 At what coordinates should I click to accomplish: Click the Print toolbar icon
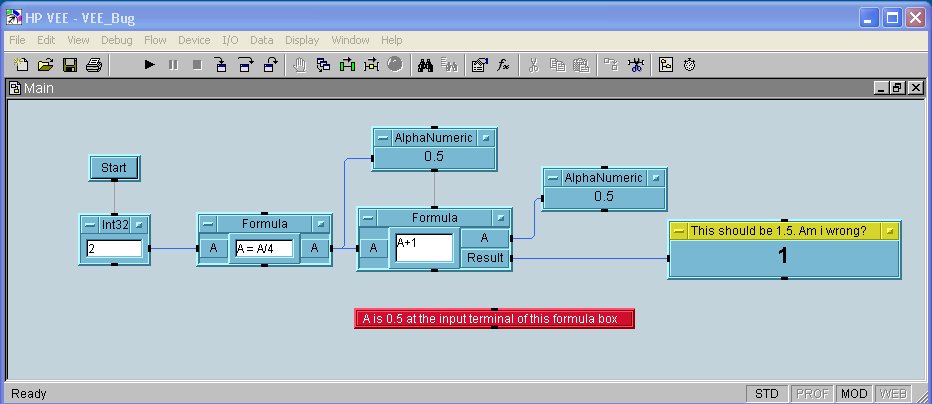(93, 65)
